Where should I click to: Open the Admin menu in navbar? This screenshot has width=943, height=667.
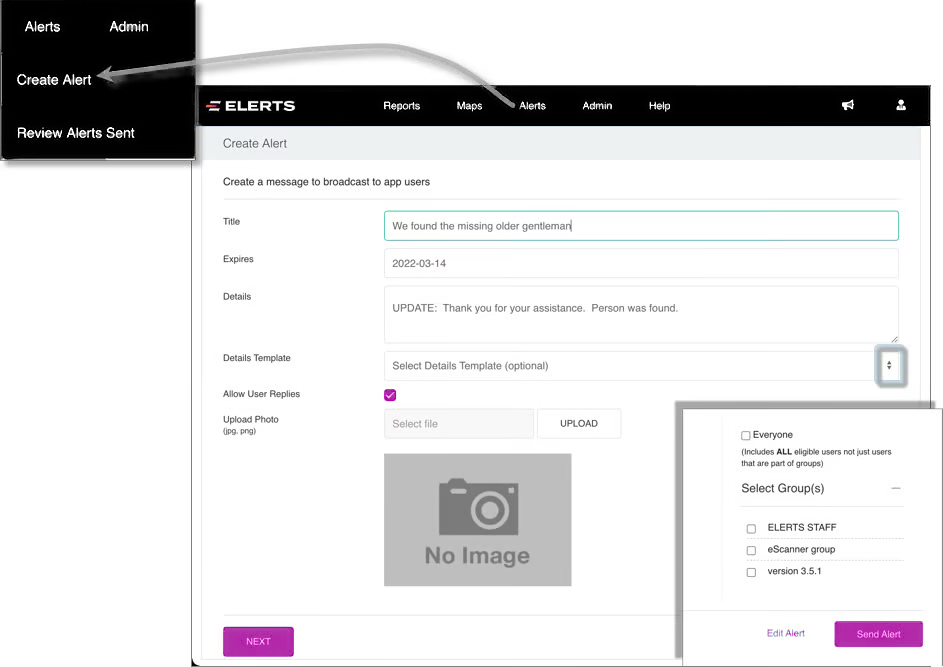click(597, 106)
